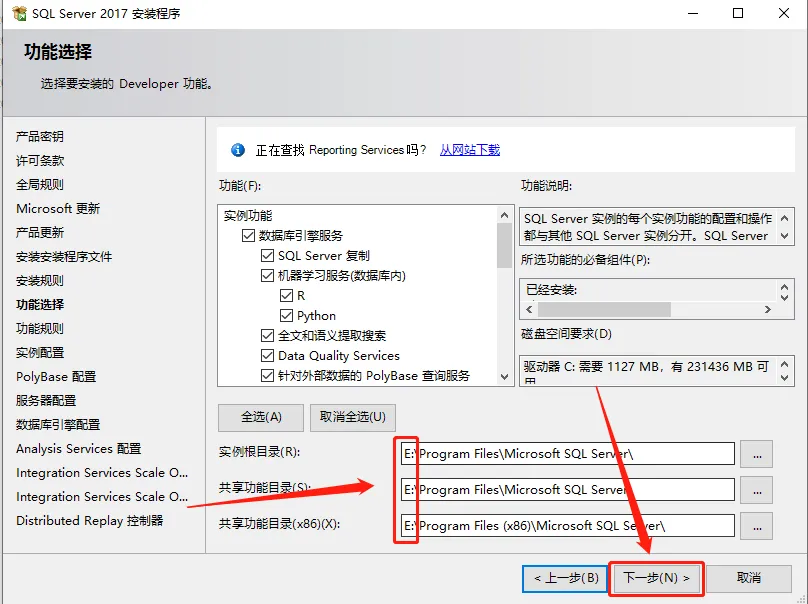
Task: Select 安装规则 step in sidebar
Action: 40,281
